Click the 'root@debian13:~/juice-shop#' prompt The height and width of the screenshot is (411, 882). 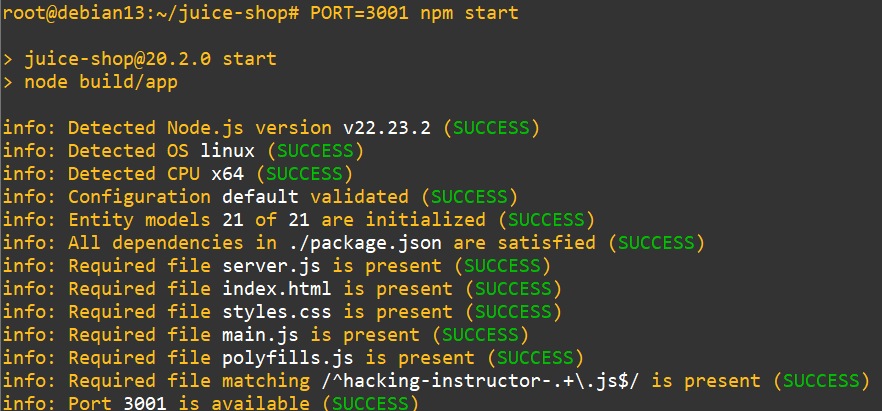point(151,12)
